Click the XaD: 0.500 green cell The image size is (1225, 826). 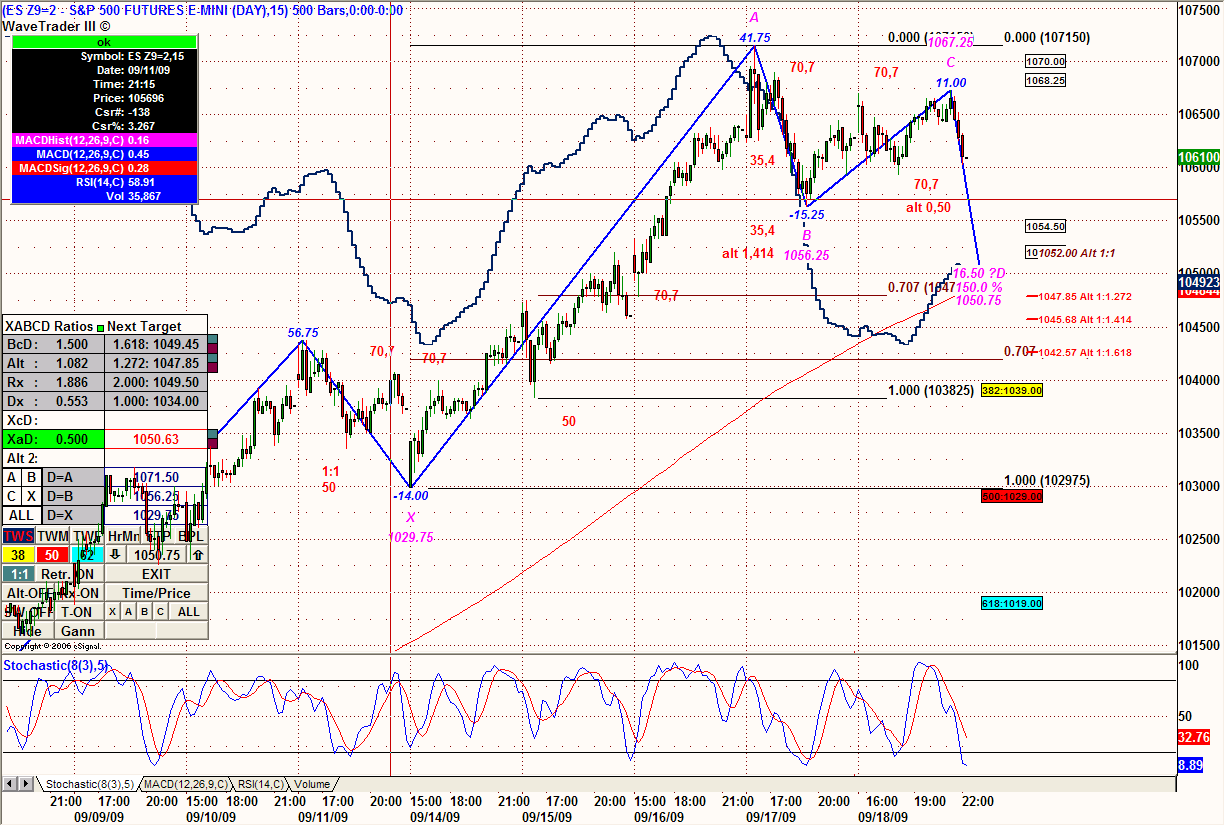pyautogui.click(x=53, y=439)
